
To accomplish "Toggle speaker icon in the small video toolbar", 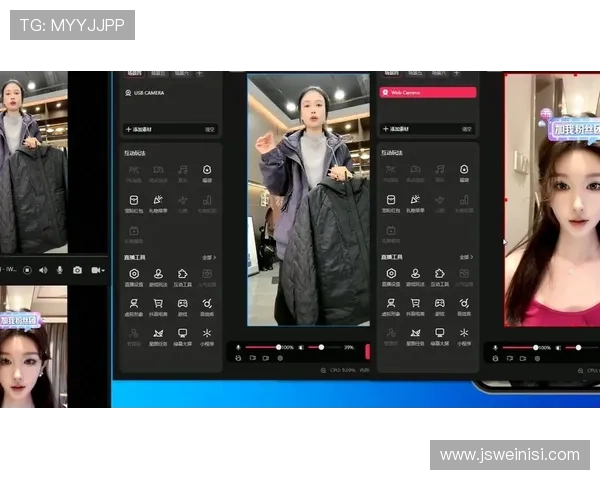I will pos(43,270).
